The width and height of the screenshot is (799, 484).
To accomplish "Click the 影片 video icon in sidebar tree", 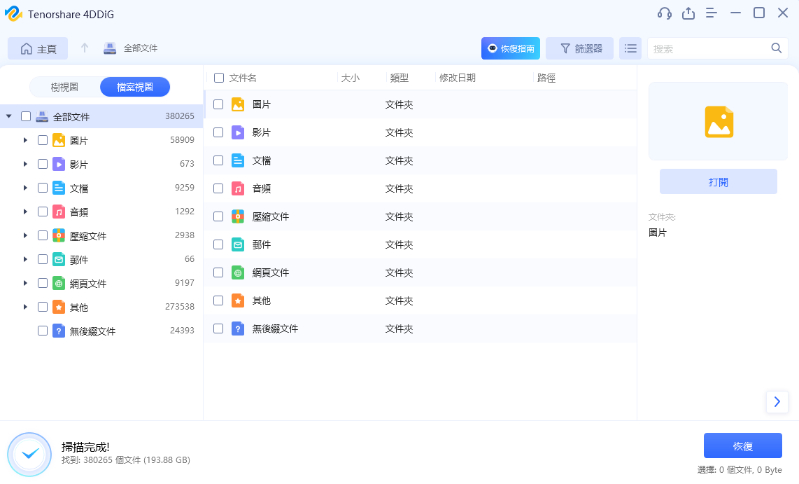I will click(59, 164).
